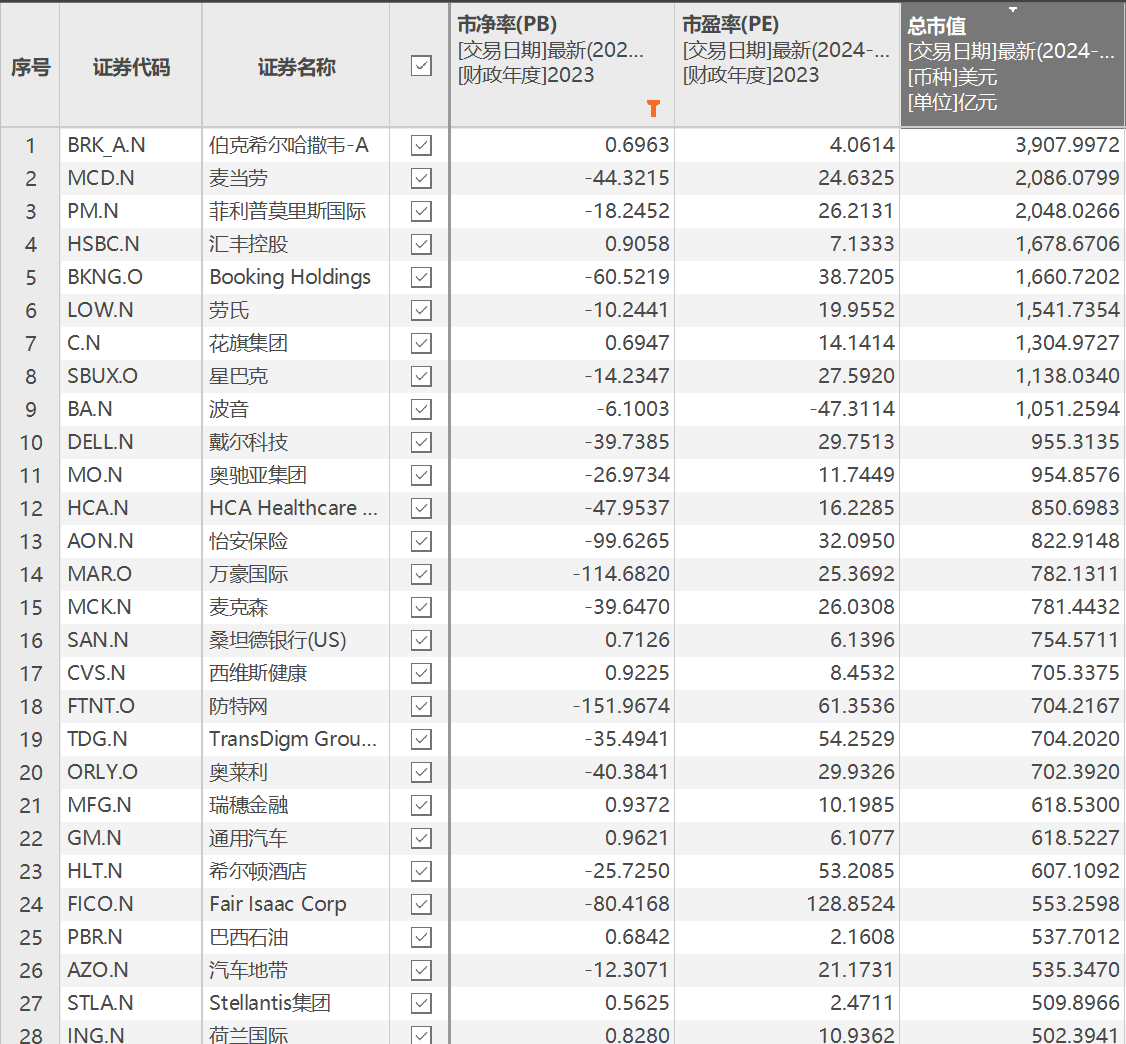
Task: Select security code FTNT.O
Action: coord(101,707)
